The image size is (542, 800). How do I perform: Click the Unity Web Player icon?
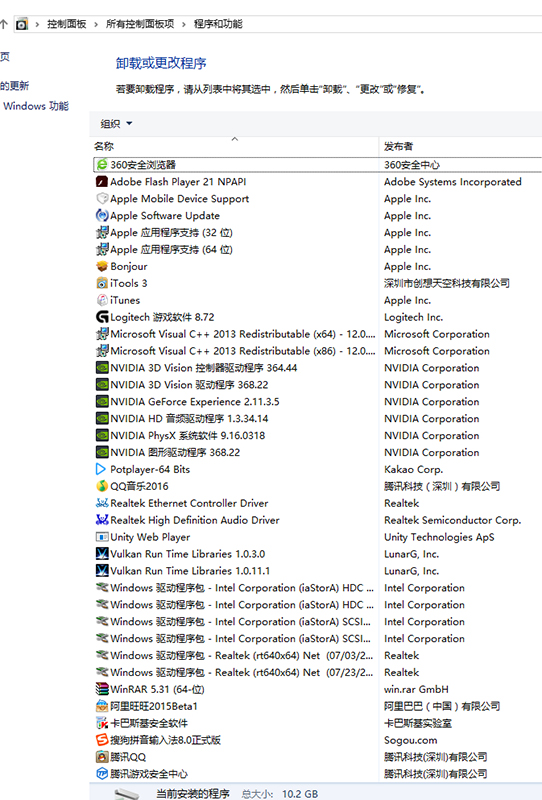[x=102, y=537]
